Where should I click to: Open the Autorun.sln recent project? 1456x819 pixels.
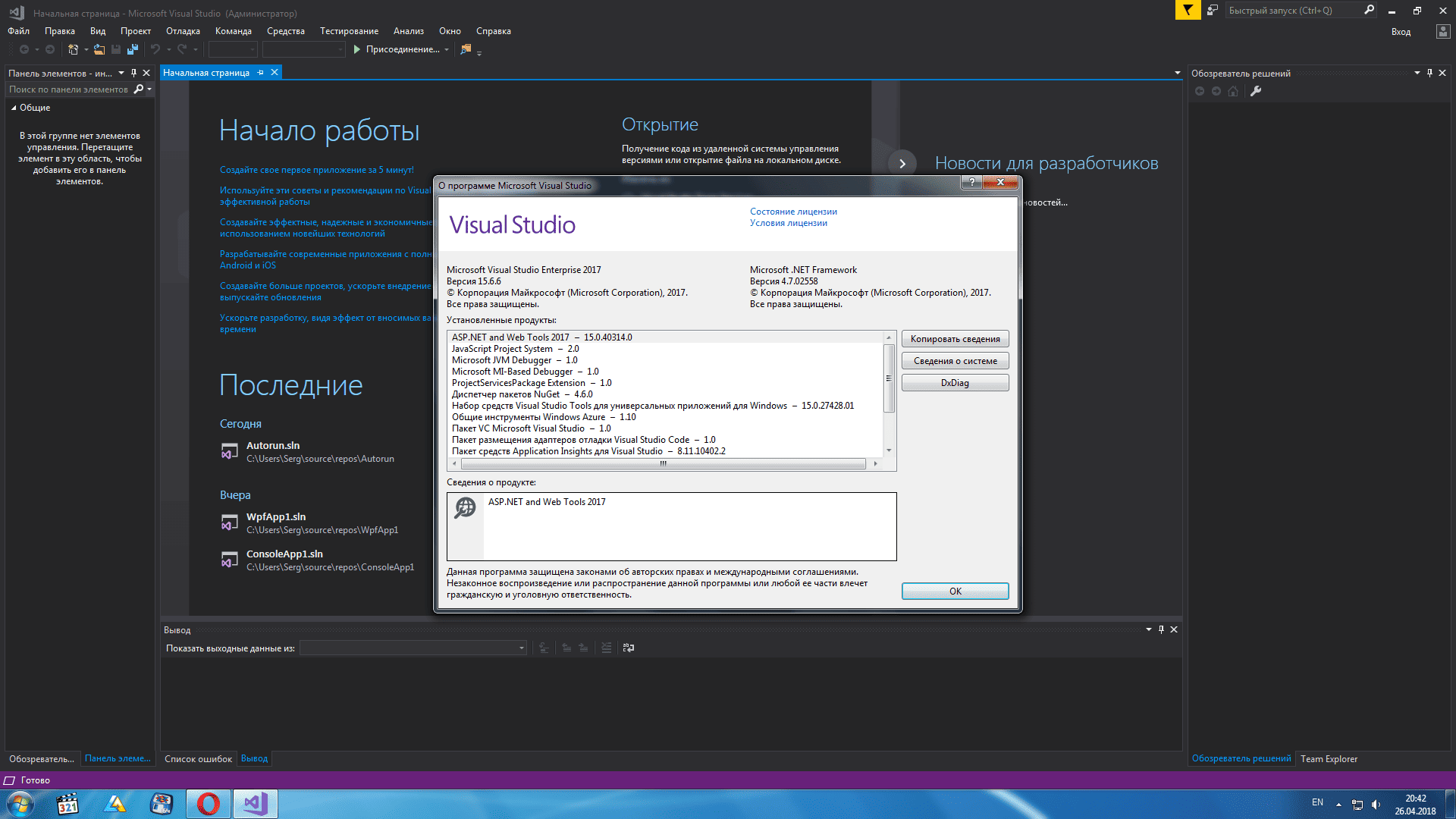tap(273, 446)
